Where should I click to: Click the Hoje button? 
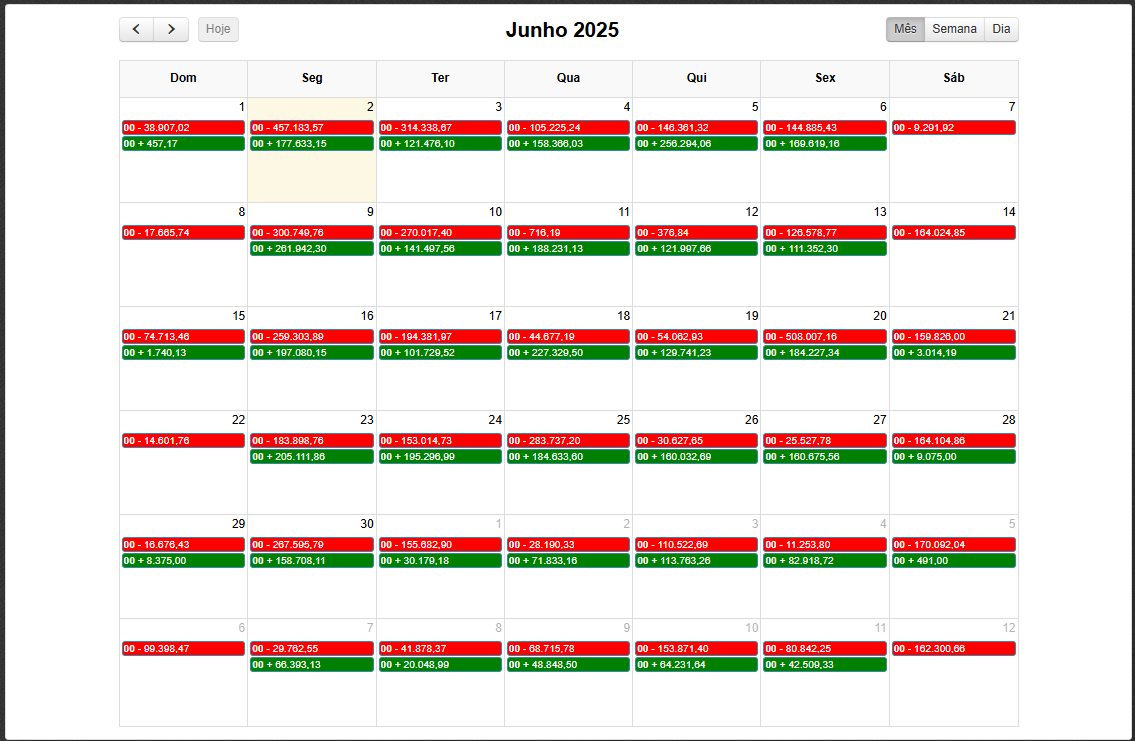(218, 30)
